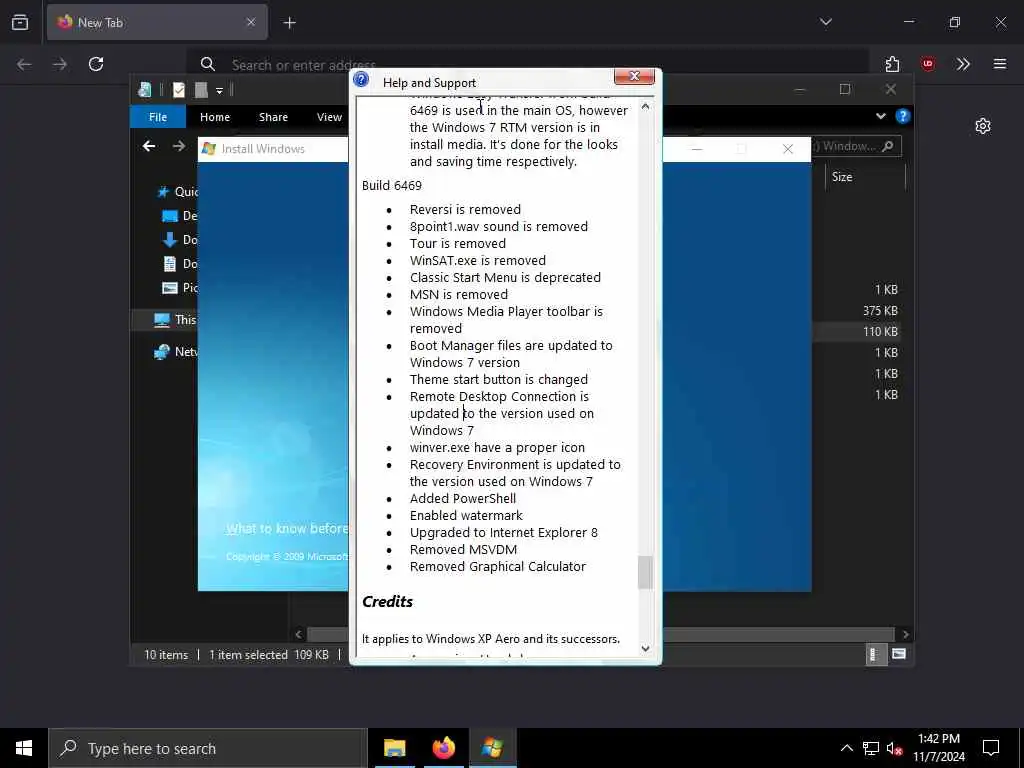Close the Help and Support window
The height and width of the screenshot is (768, 1024).
pyautogui.click(x=634, y=76)
